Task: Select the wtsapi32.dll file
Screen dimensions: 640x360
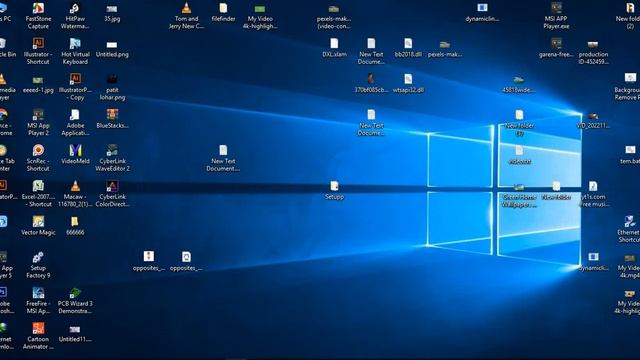Action: tap(408, 83)
